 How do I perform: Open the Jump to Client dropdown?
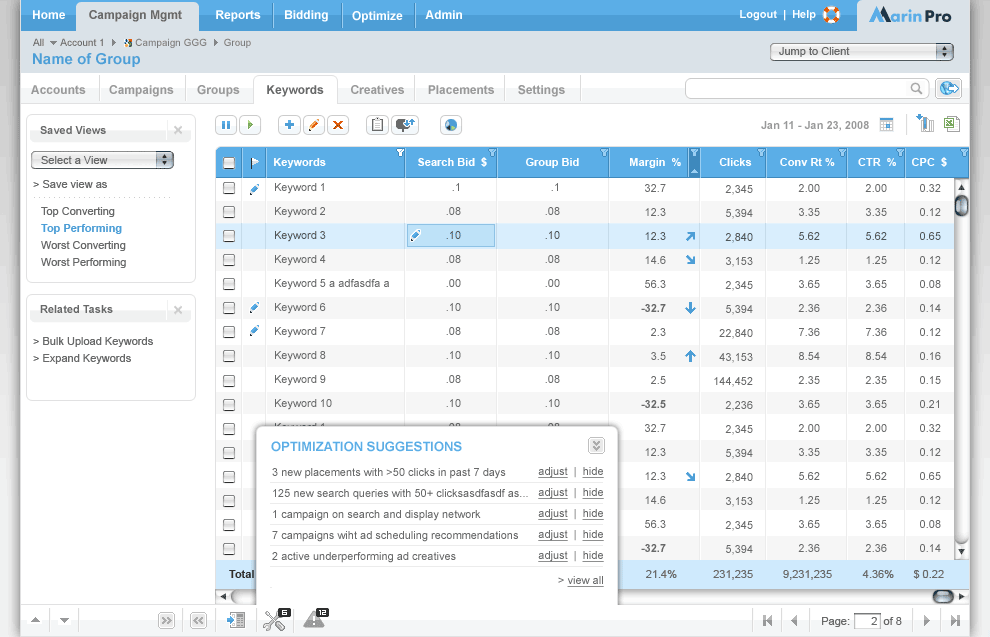861,51
